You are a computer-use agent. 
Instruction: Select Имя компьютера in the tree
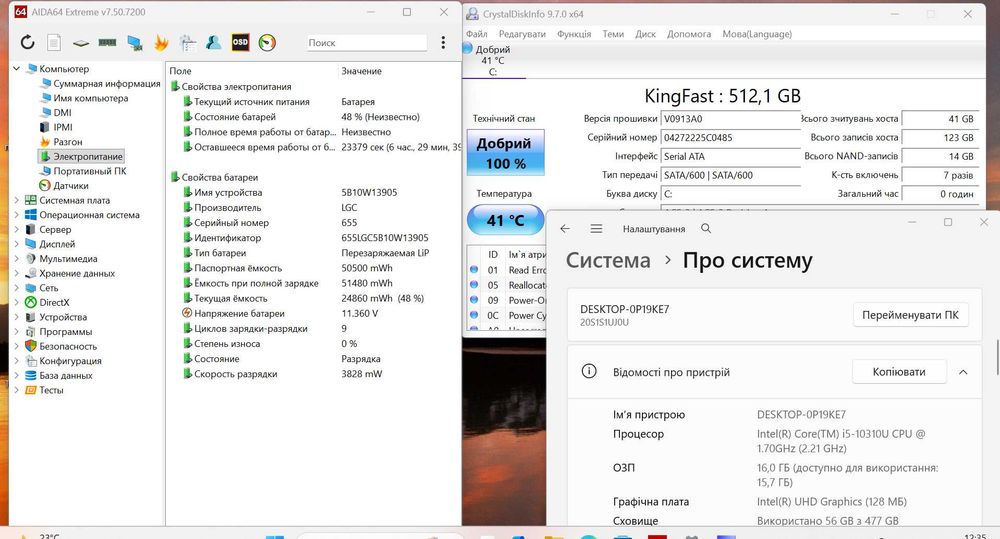[91, 98]
